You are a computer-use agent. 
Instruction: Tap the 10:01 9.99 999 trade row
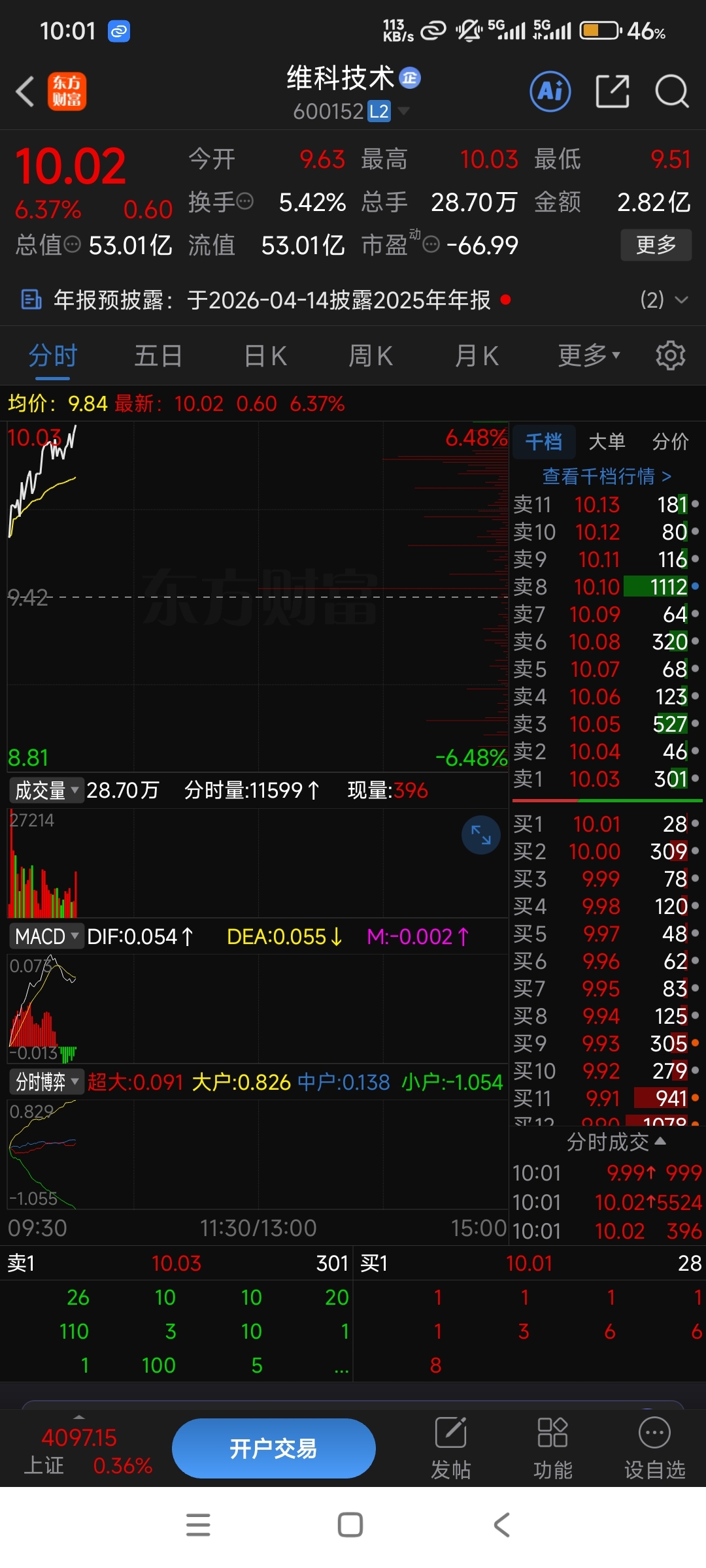pos(607,1173)
